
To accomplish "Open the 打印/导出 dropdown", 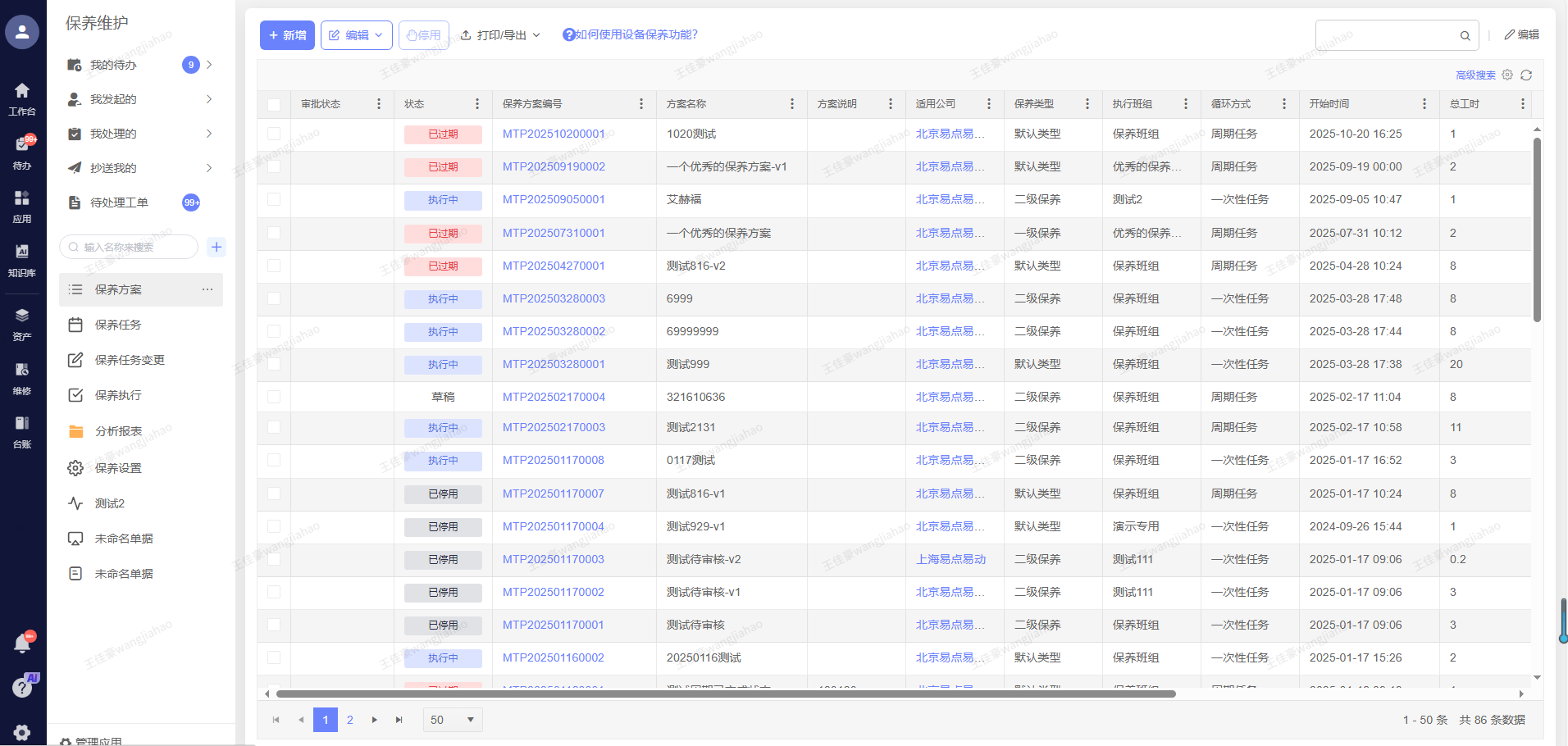I will tap(500, 35).
